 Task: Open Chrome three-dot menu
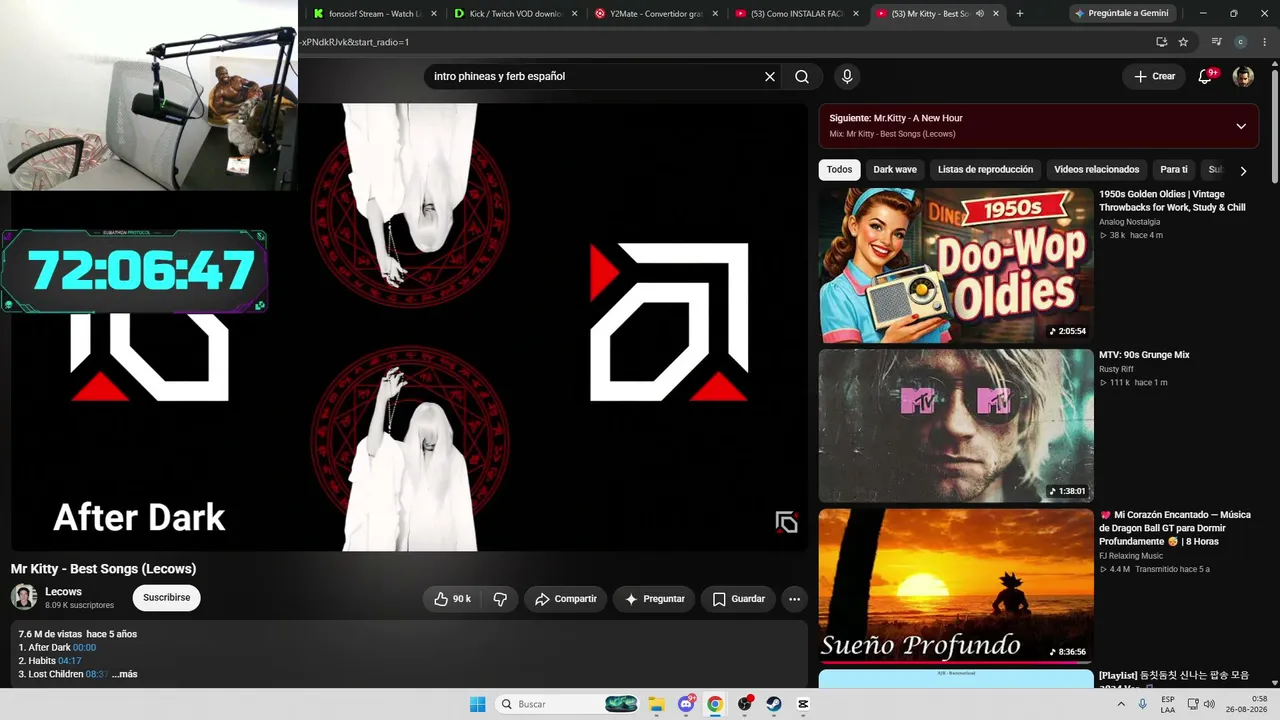coord(1263,42)
